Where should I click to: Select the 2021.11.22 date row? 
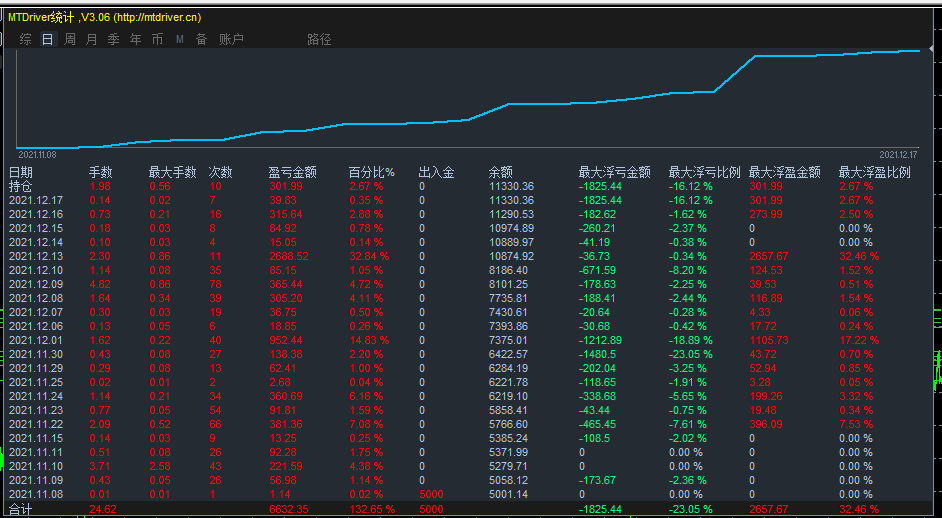click(36, 424)
